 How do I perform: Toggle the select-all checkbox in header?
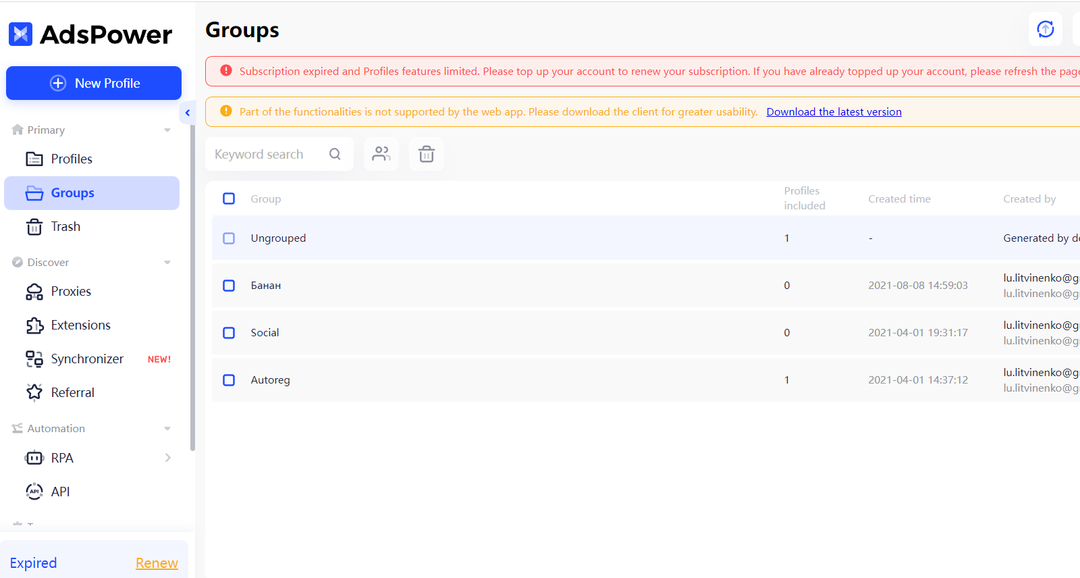(229, 199)
